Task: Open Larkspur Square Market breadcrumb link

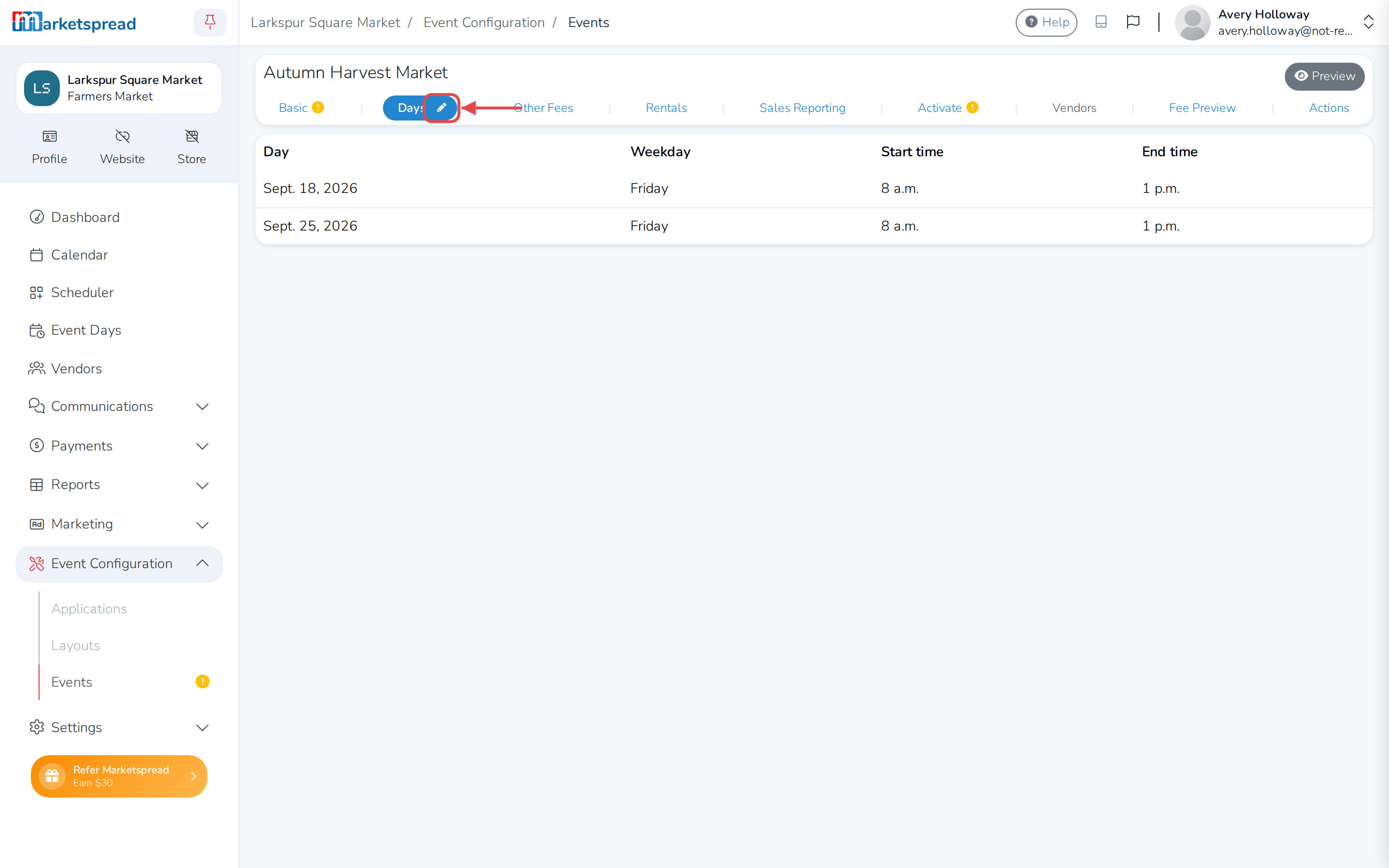Action: pos(325,22)
